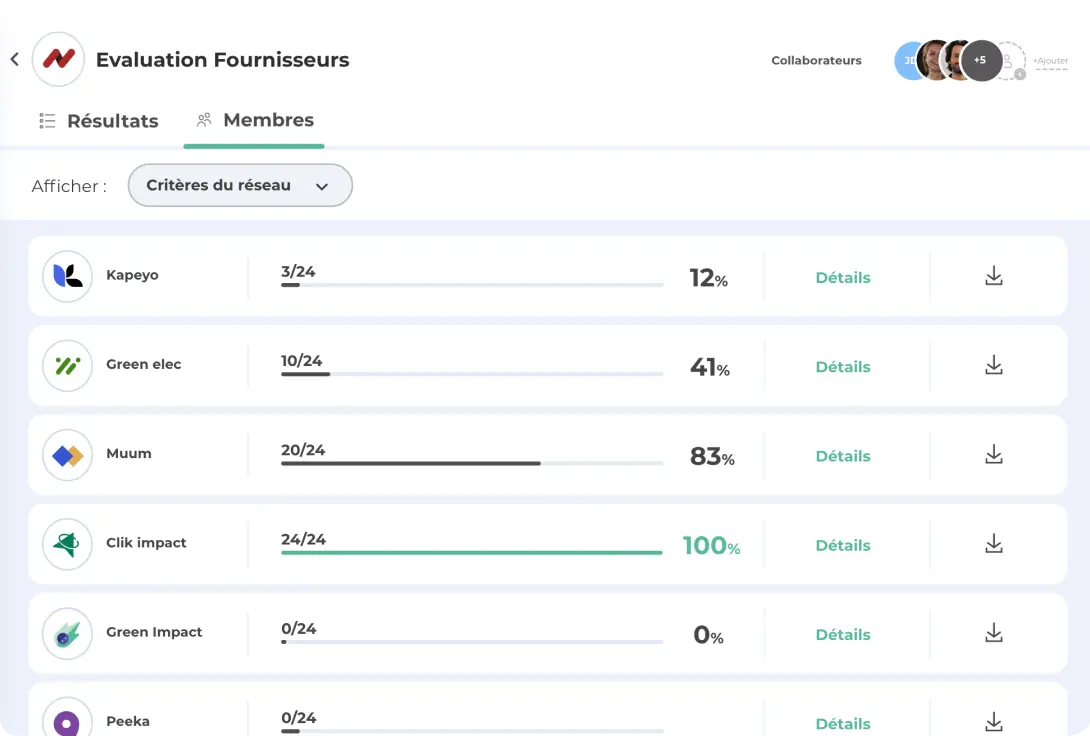
Task: Click the Kapeyo company logo
Action: pos(67,276)
